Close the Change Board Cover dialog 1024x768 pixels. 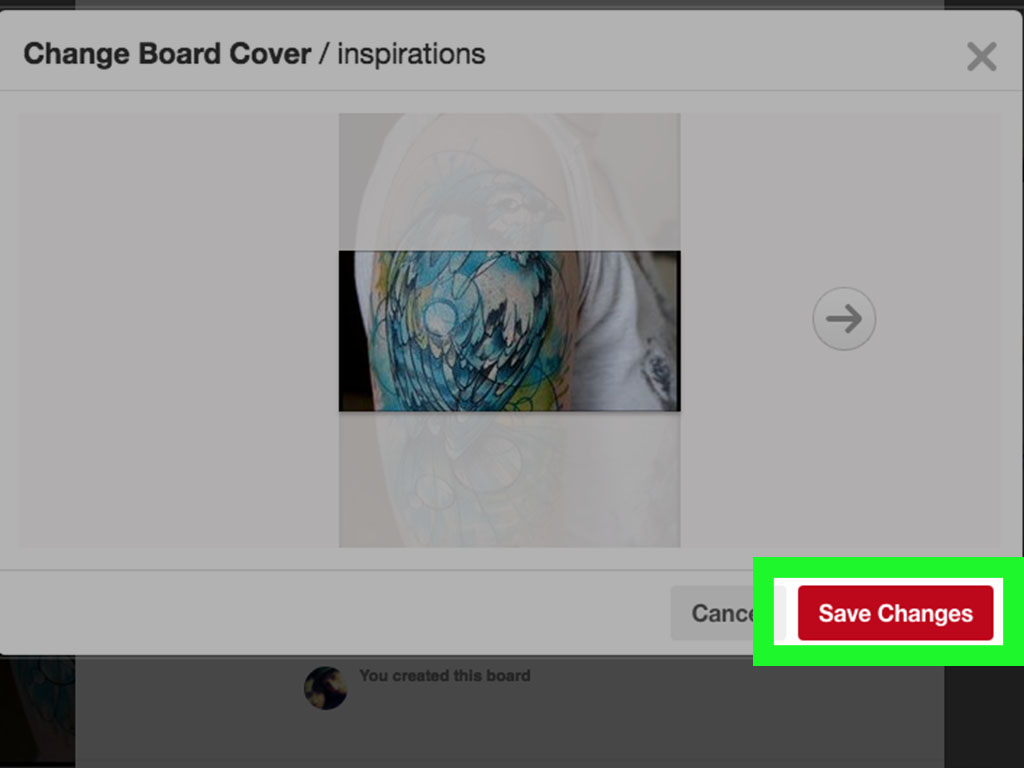(982, 57)
